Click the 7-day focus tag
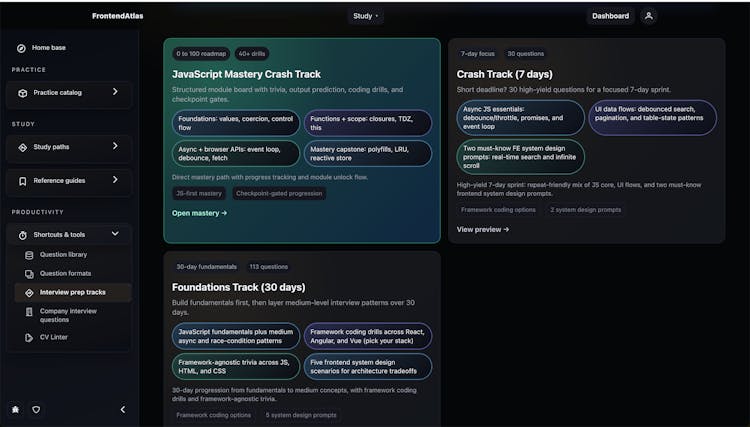This screenshot has width=750, height=427. pos(477,54)
